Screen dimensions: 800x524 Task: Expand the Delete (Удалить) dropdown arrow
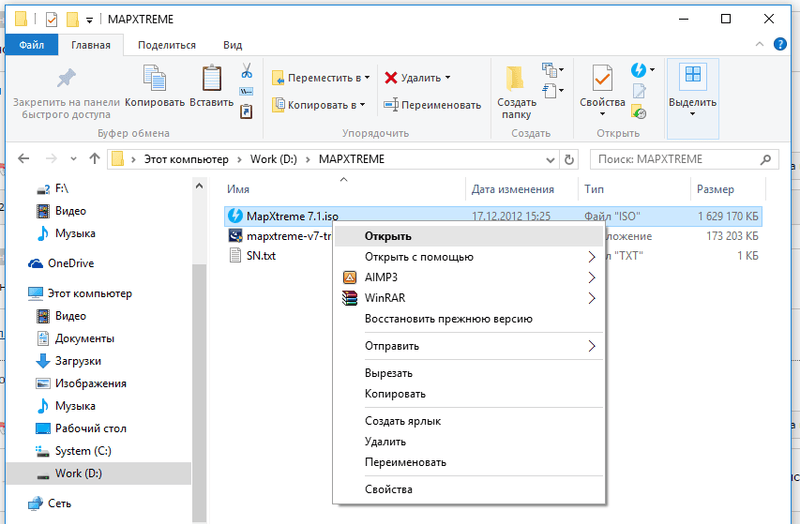(x=447, y=78)
